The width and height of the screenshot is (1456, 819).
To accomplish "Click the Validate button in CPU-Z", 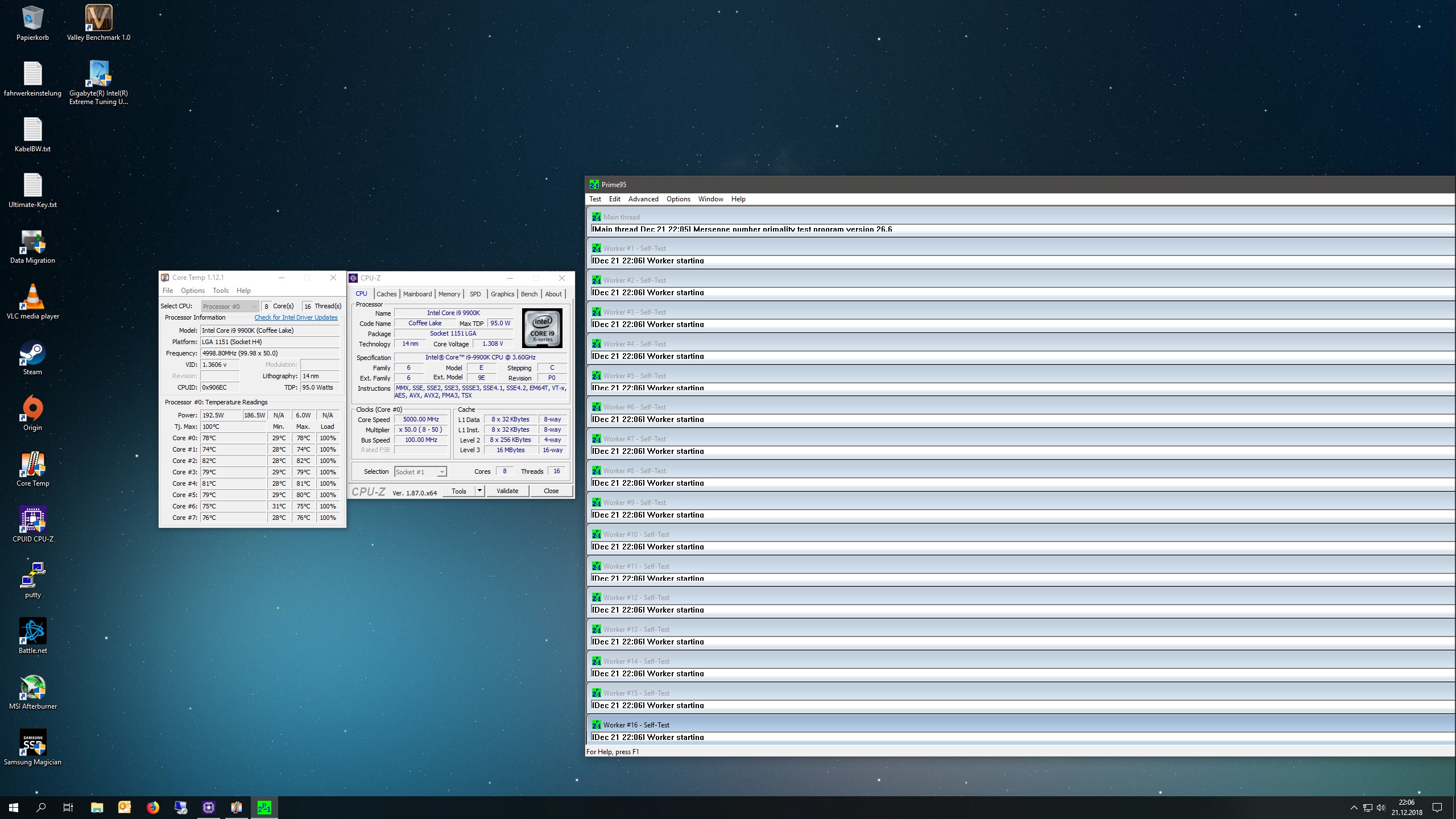I will [x=507, y=491].
